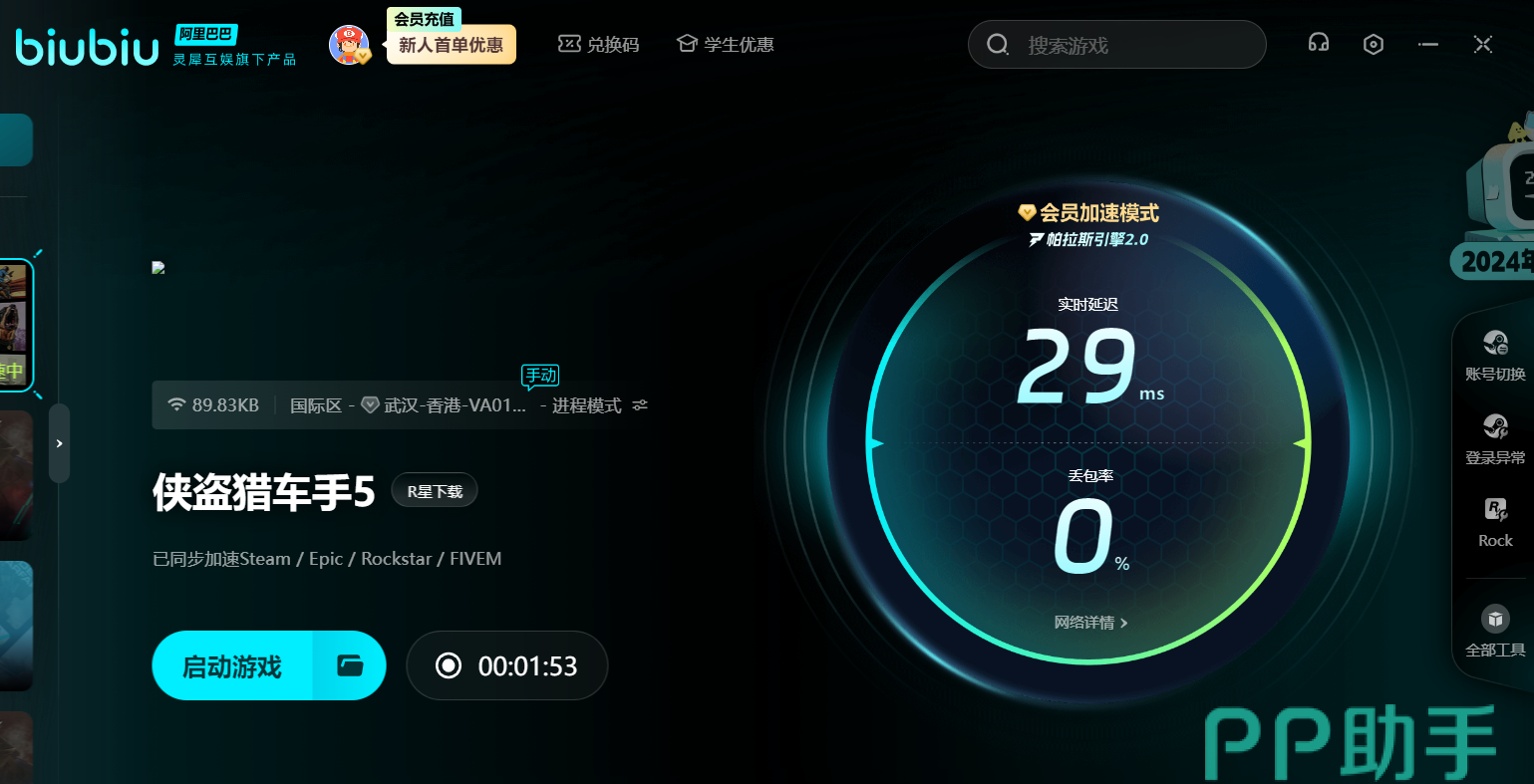Click the folder icon beside 启动游戏

(x=350, y=665)
